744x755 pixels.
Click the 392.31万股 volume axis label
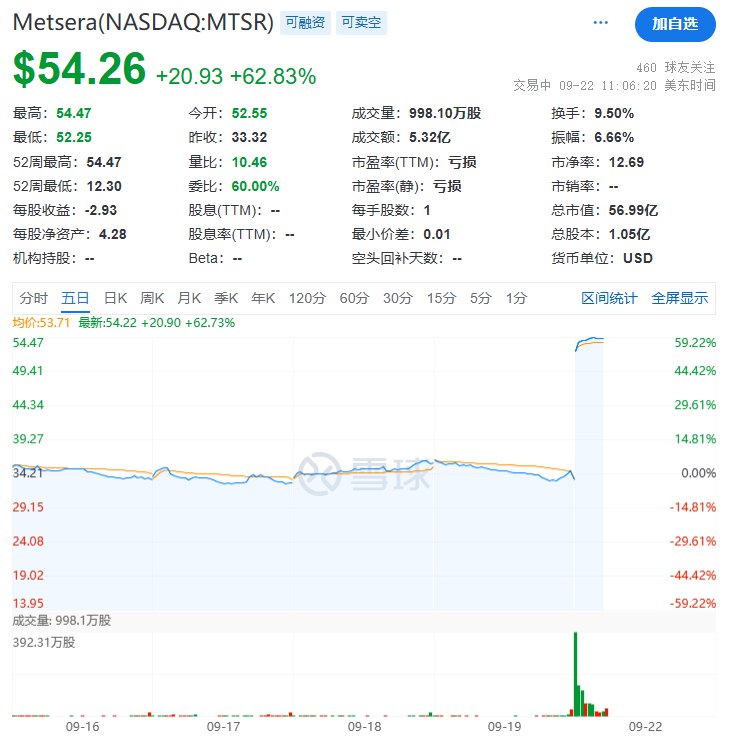coord(44,643)
